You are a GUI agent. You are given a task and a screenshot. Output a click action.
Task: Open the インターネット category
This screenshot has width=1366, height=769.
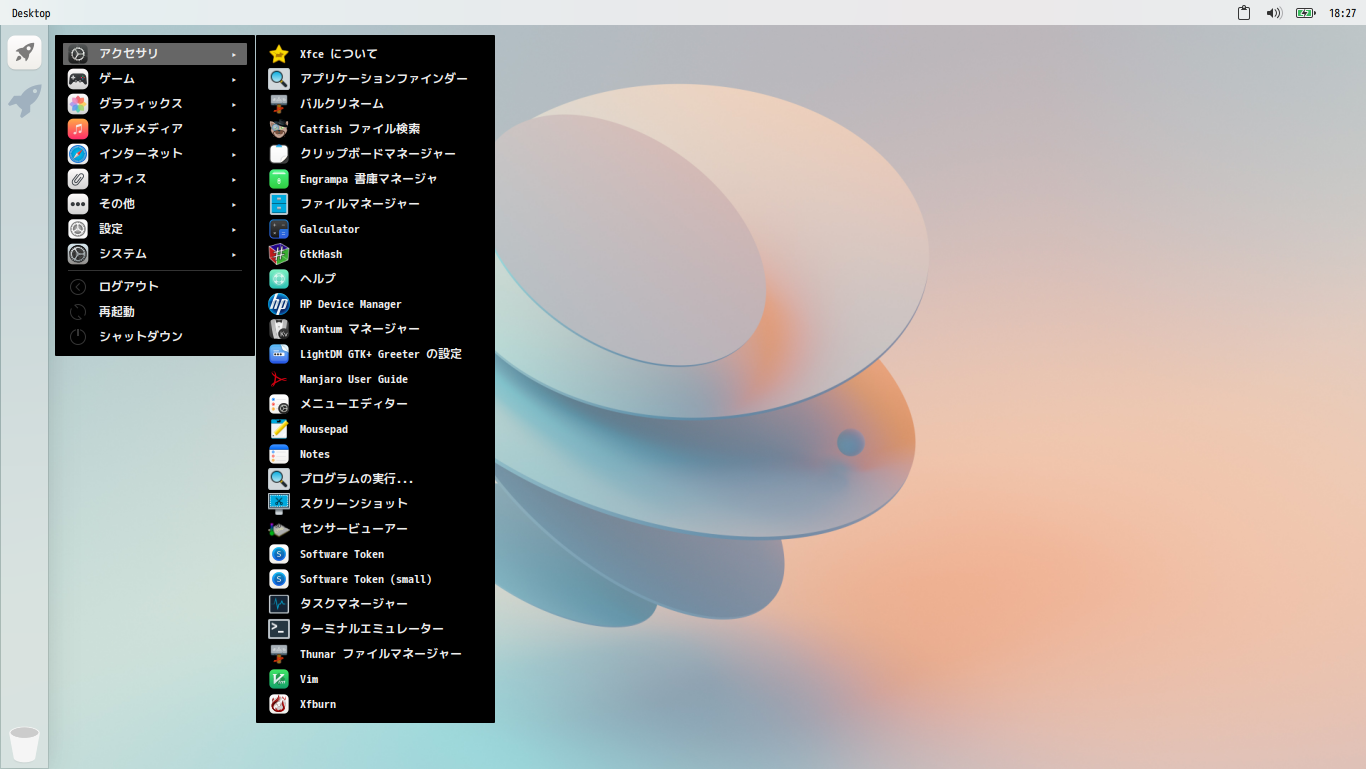coord(155,154)
